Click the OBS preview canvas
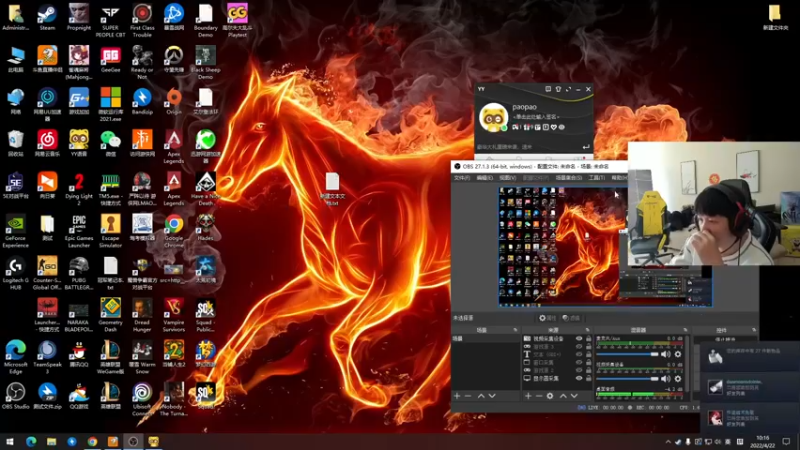Screen dimensions: 800x450 [x=605, y=247]
